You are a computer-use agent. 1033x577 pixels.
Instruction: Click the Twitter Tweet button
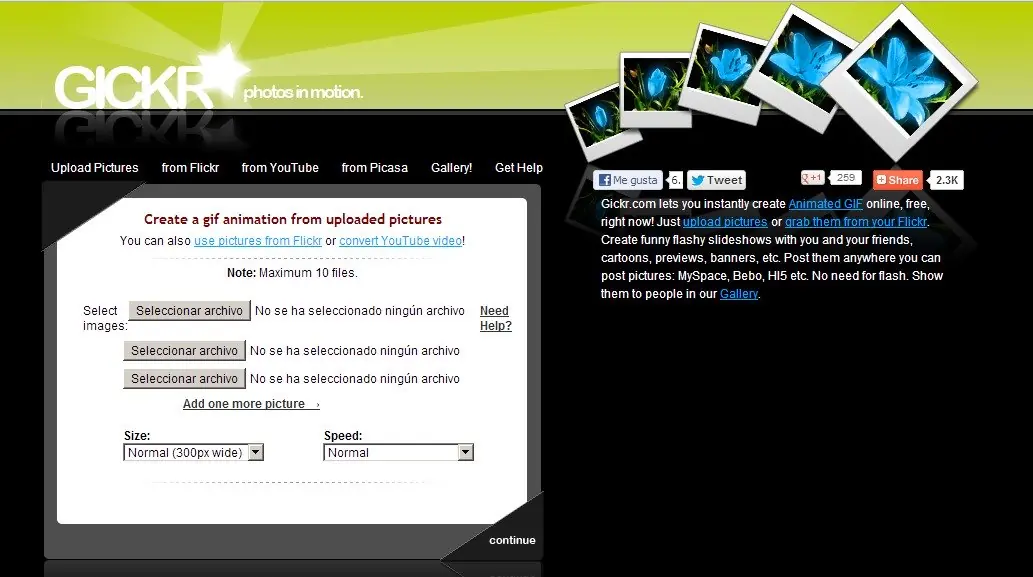717,180
